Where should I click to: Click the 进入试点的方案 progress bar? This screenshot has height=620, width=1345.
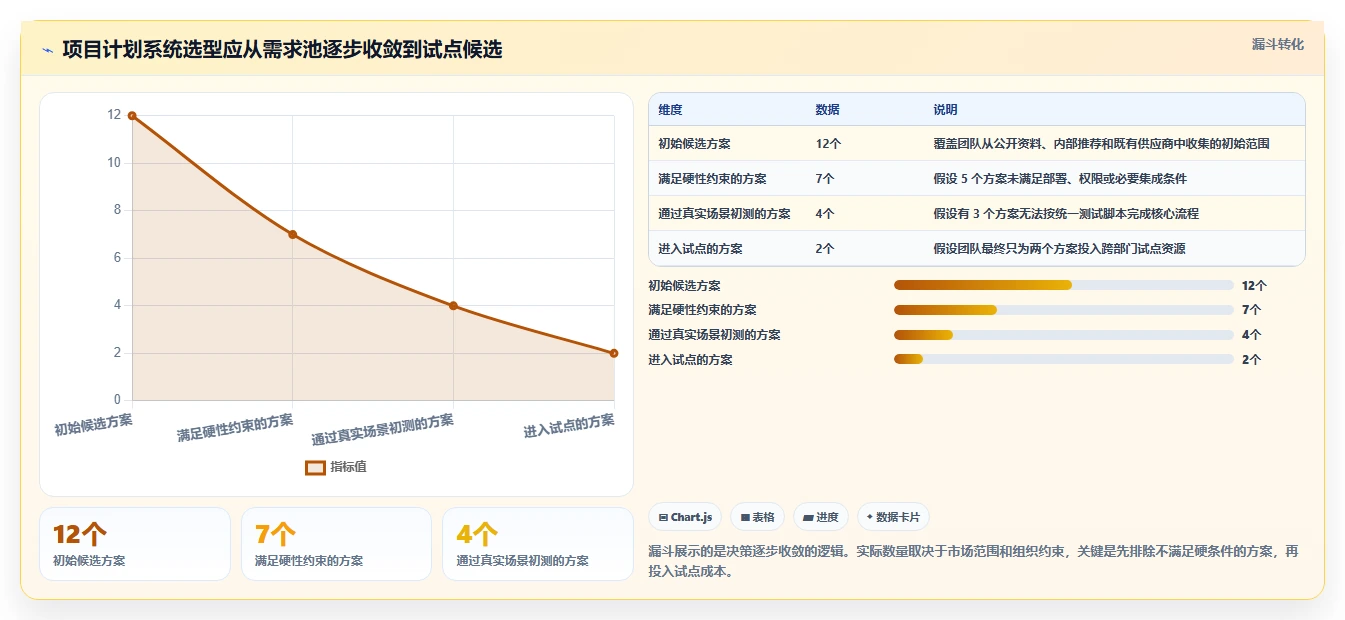[1063, 360]
